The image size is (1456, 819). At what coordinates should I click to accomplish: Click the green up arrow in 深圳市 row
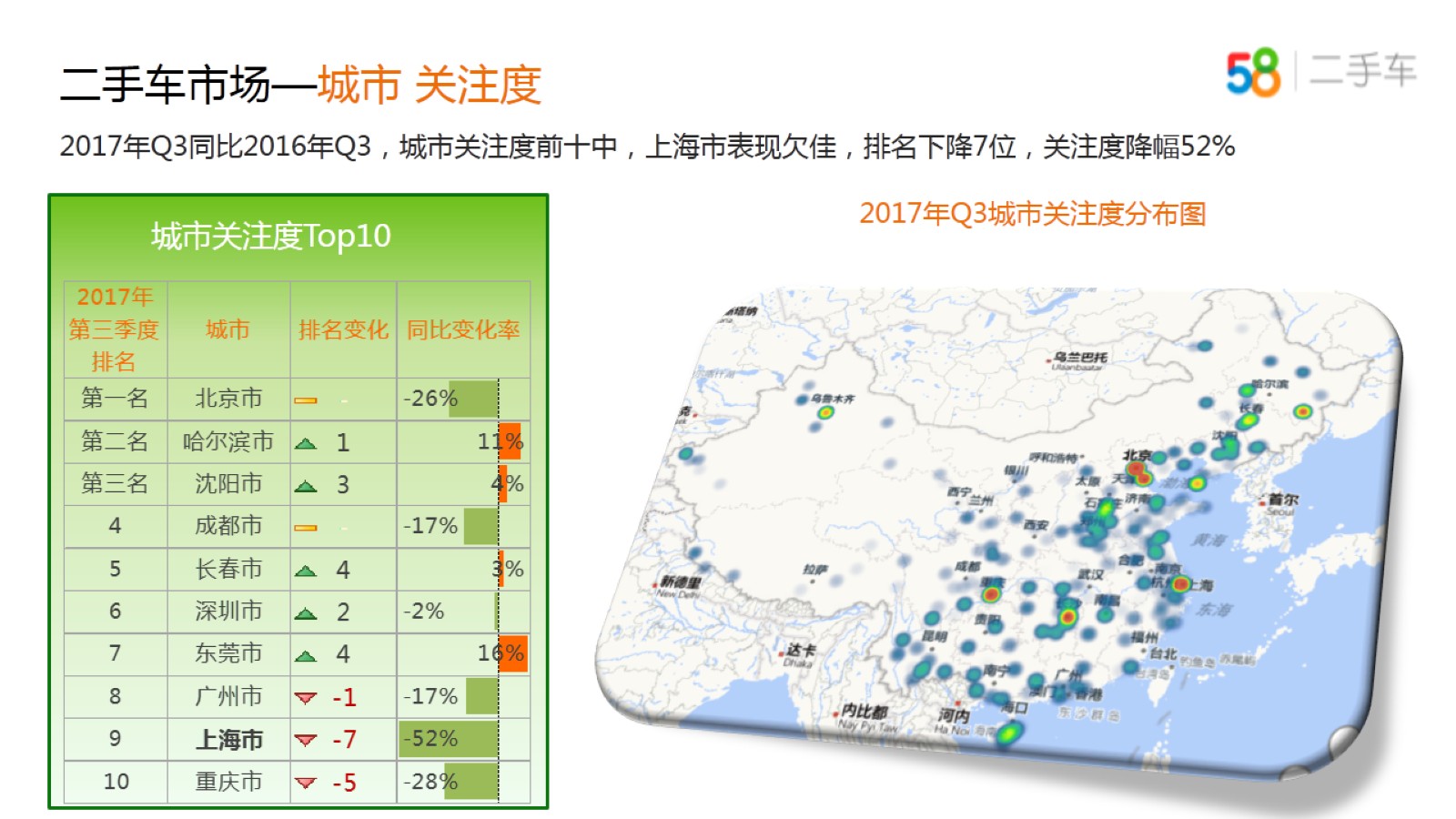click(306, 613)
